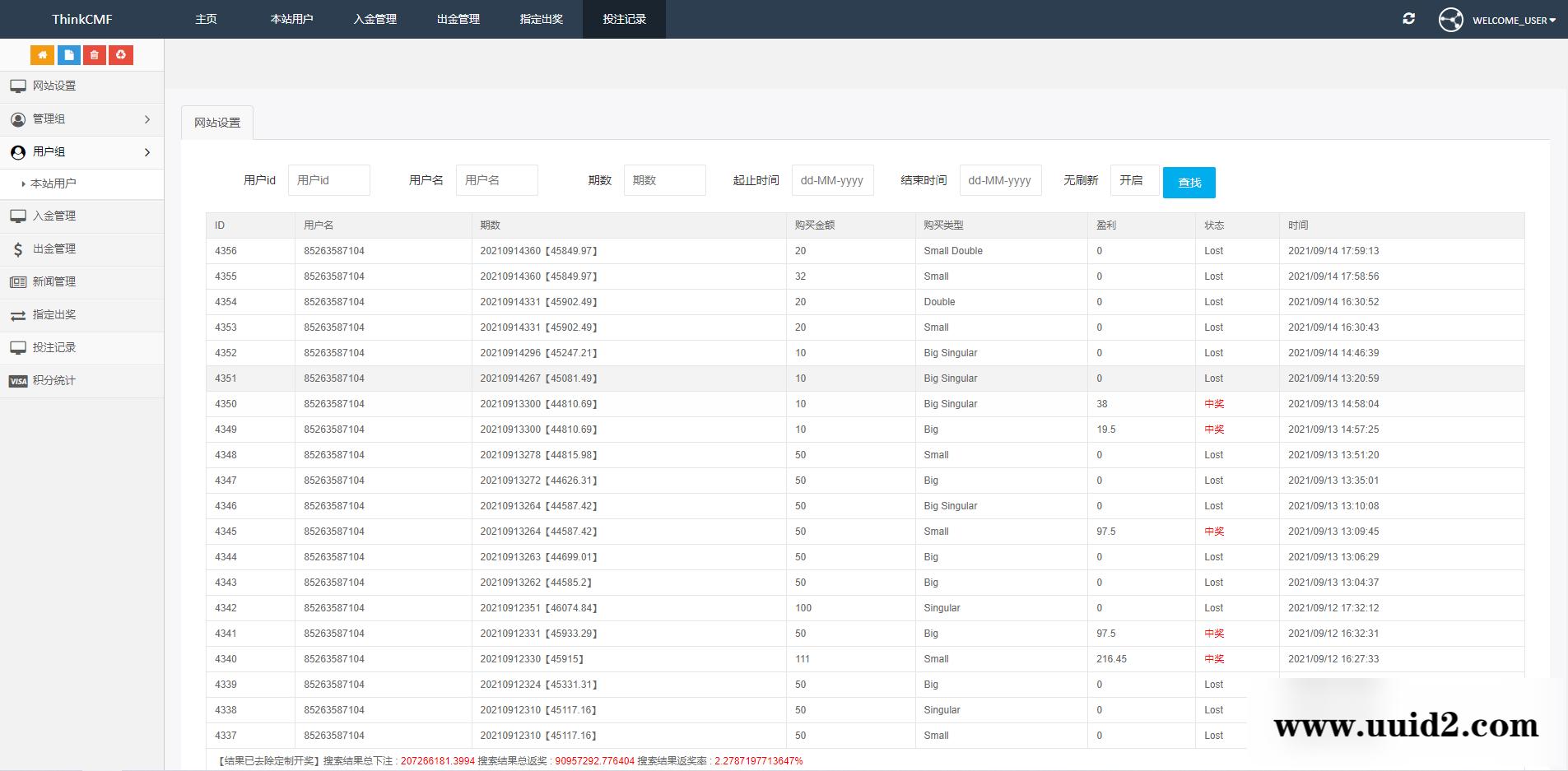The image size is (1568, 771).
Task: Collapse the 用户组 sidebar group
Action: 81,152
